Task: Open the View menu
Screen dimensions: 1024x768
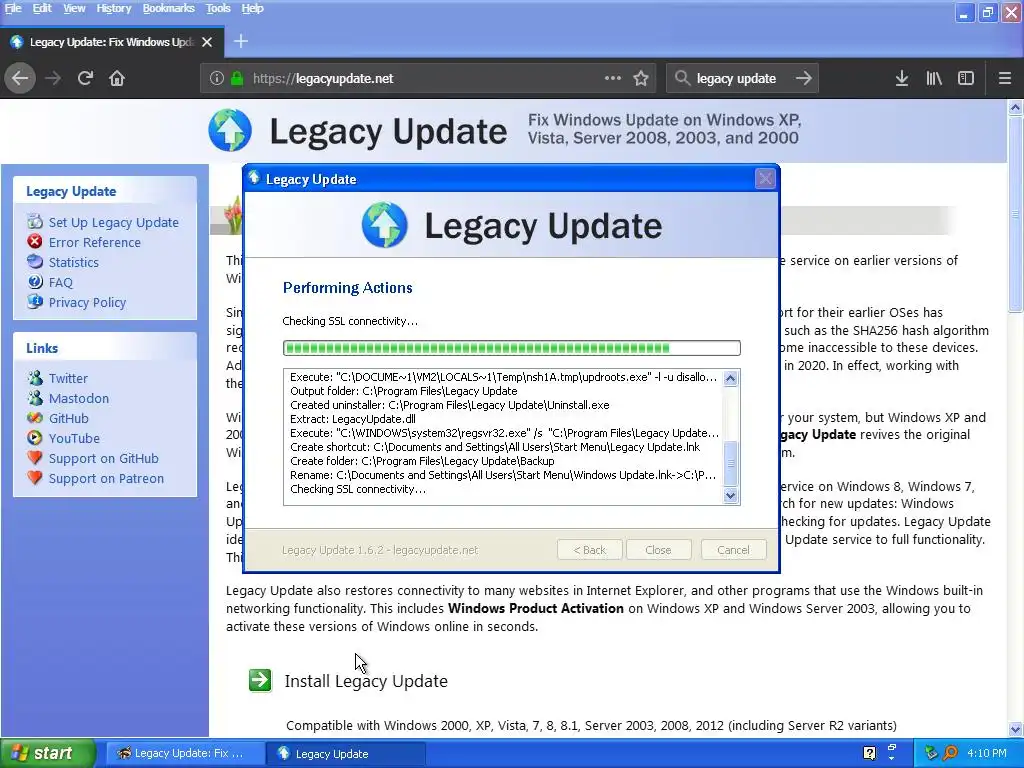Action: (74, 8)
